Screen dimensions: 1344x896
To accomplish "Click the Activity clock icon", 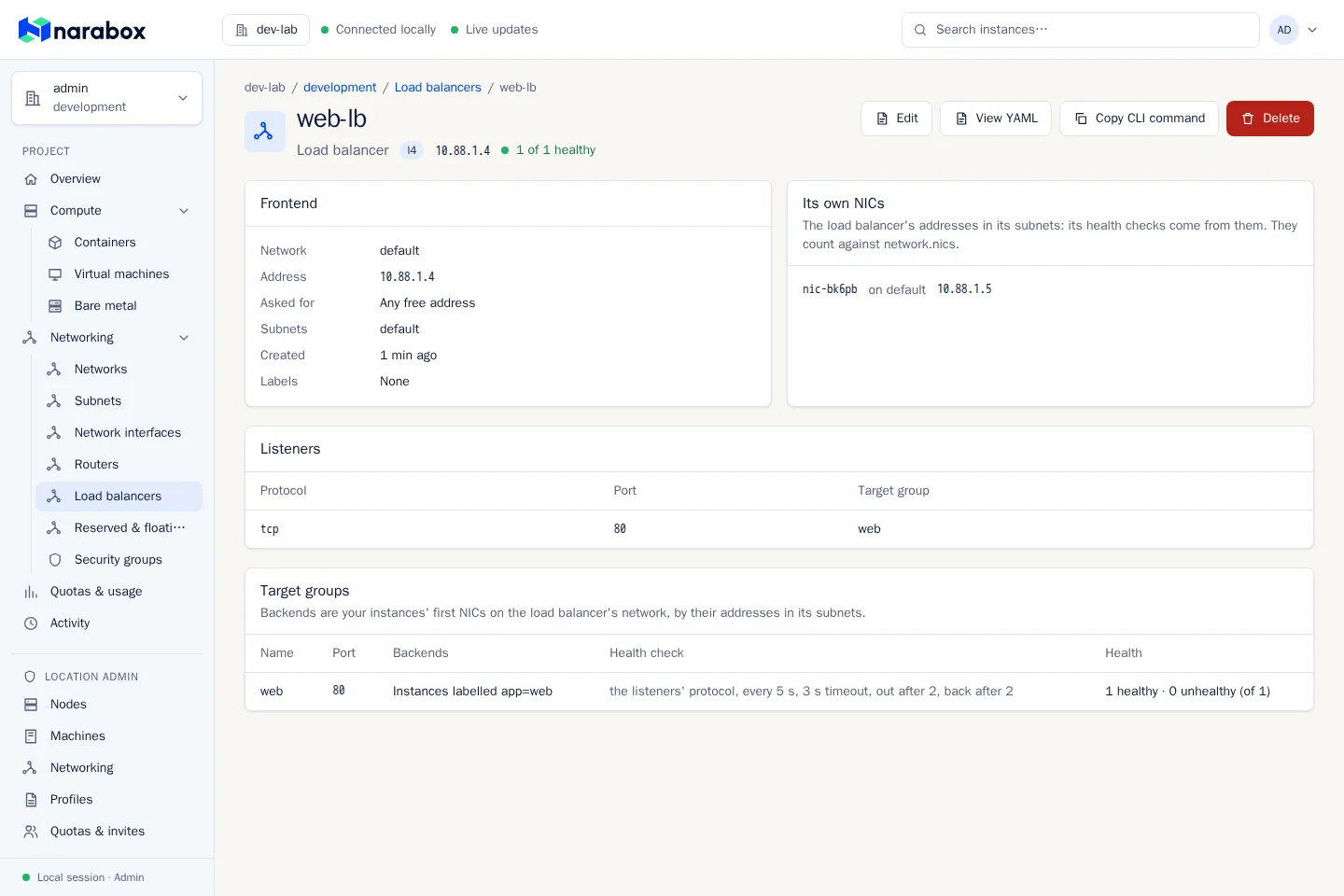I will click(31, 623).
